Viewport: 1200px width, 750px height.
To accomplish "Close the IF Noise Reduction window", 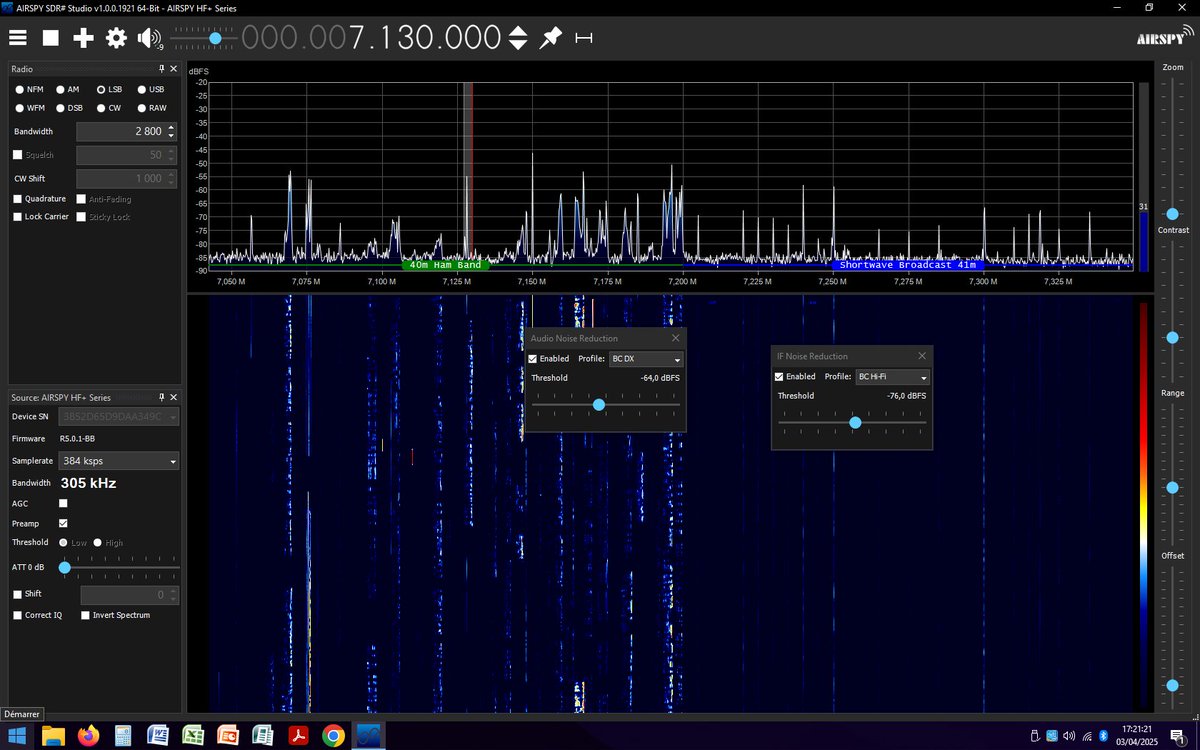I will [x=922, y=355].
